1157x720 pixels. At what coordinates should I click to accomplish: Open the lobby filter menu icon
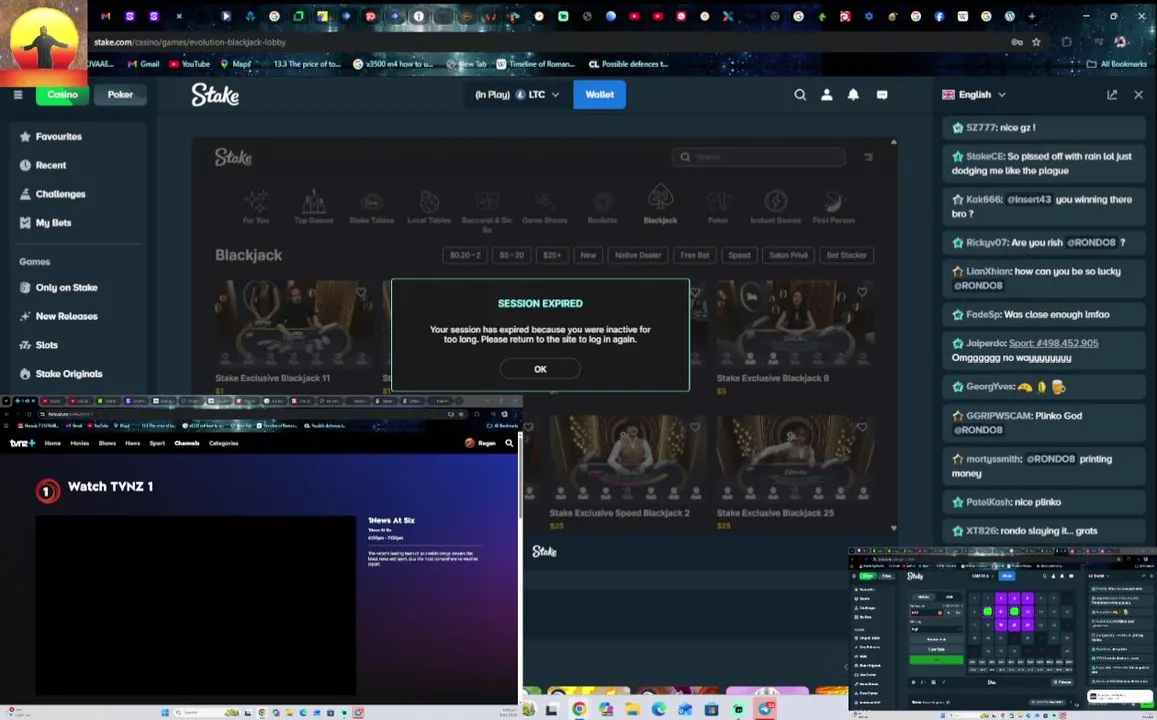tap(868, 156)
